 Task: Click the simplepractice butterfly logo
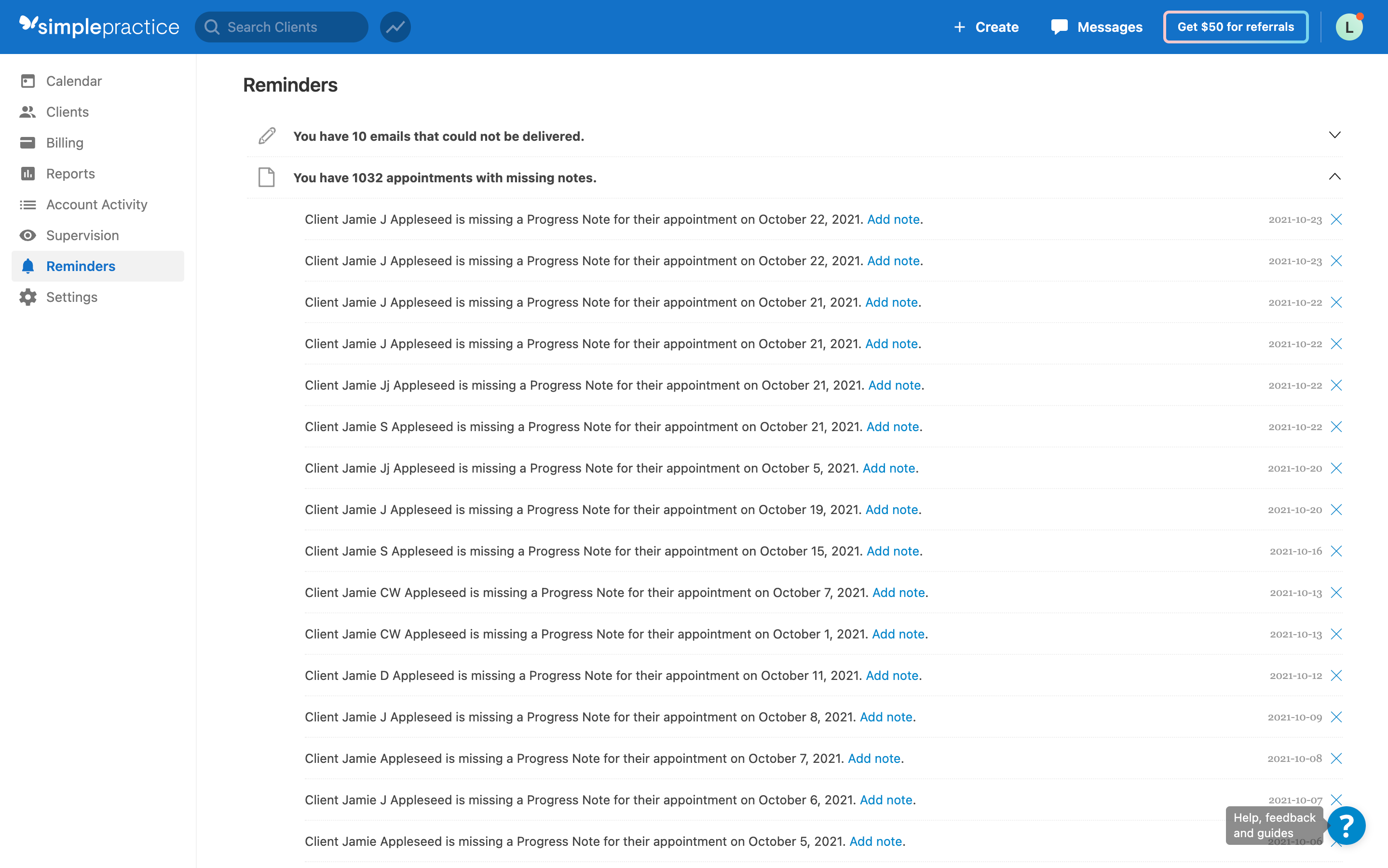coord(28,24)
